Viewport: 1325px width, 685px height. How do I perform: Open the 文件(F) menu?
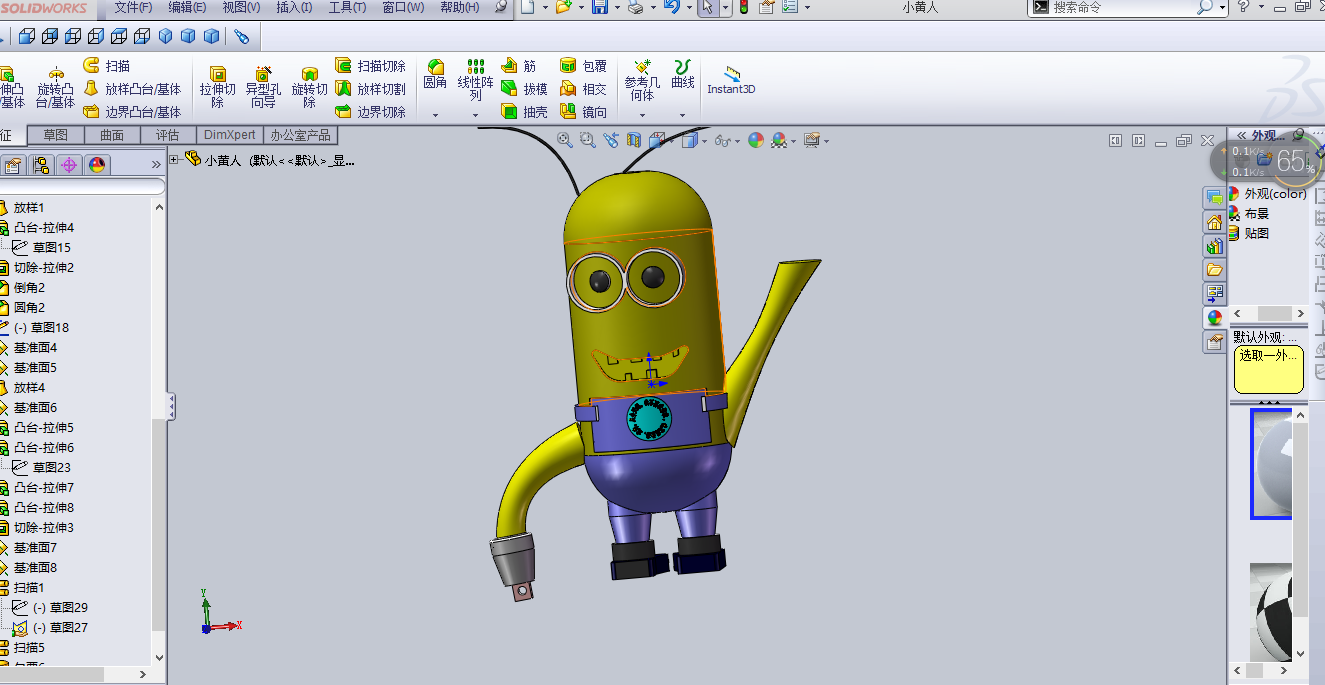(x=133, y=7)
